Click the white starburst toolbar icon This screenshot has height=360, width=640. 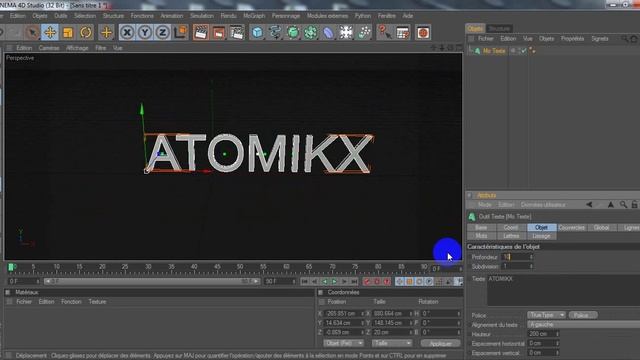346,32
